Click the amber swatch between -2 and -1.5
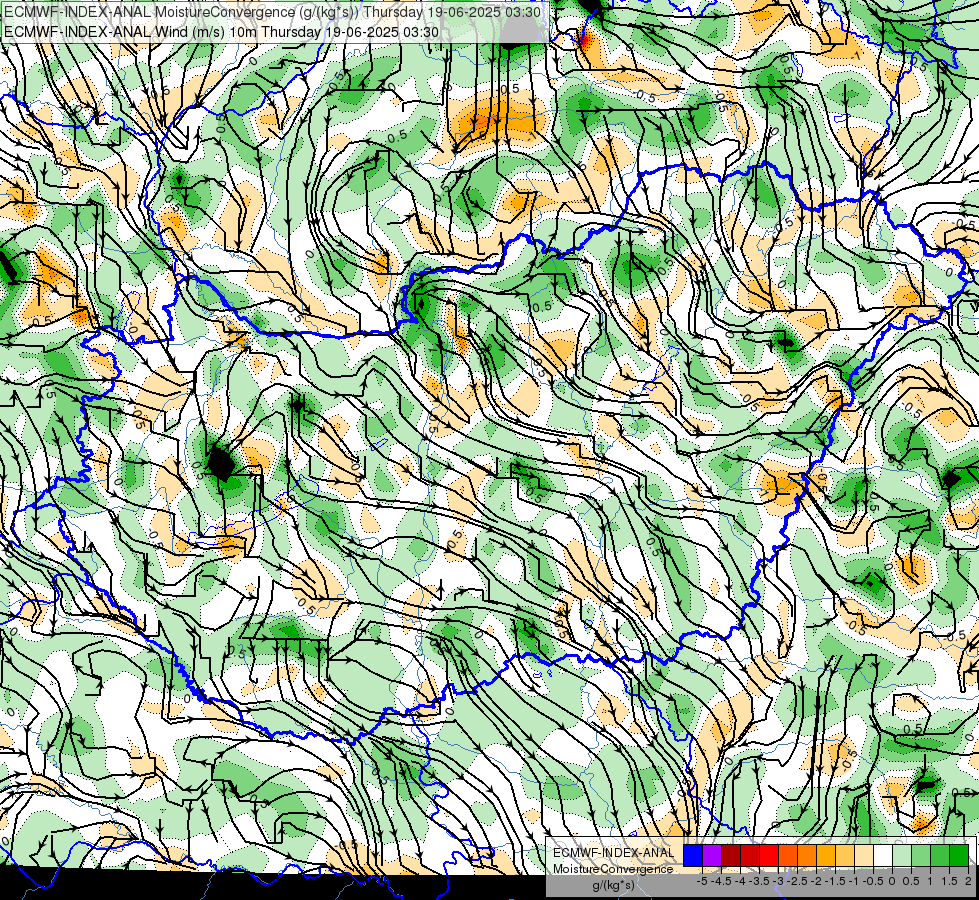Viewport: 979px width, 900px height. pyautogui.click(x=825, y=856)
